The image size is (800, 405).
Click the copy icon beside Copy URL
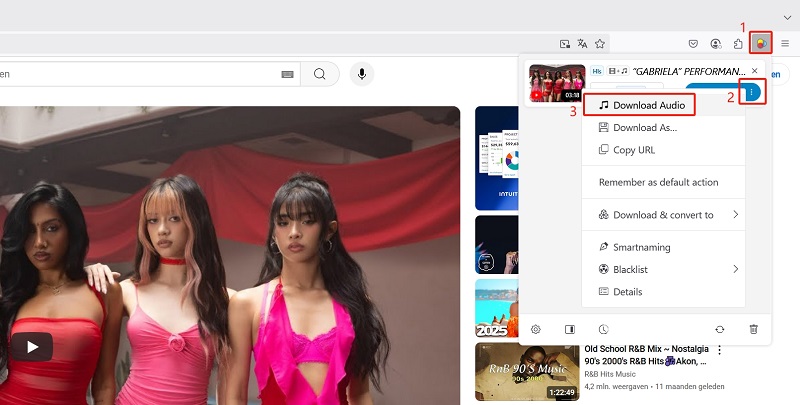pos(604,149)
